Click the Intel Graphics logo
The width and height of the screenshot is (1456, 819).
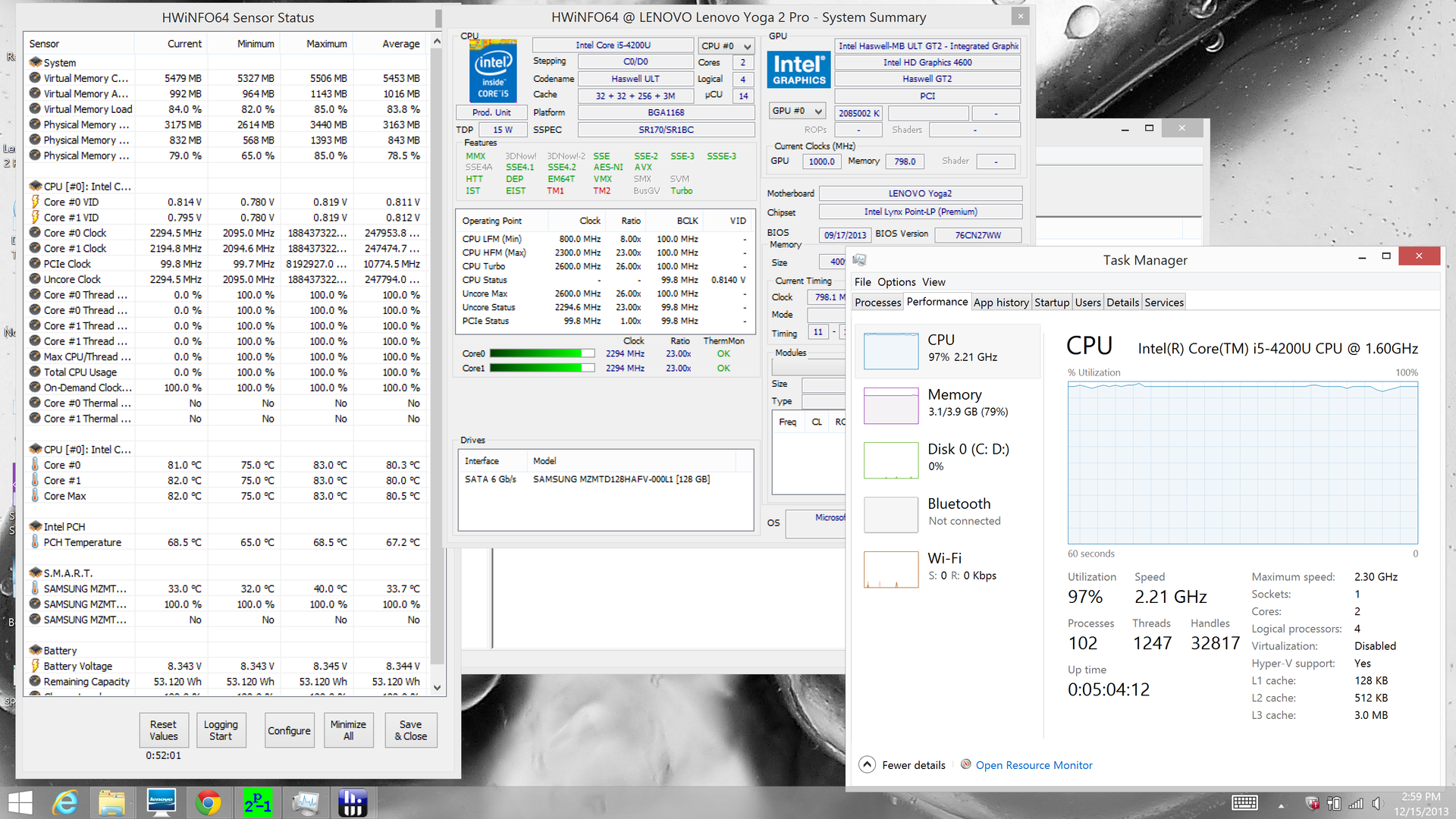pyautogui.click(x=799, y=69)
